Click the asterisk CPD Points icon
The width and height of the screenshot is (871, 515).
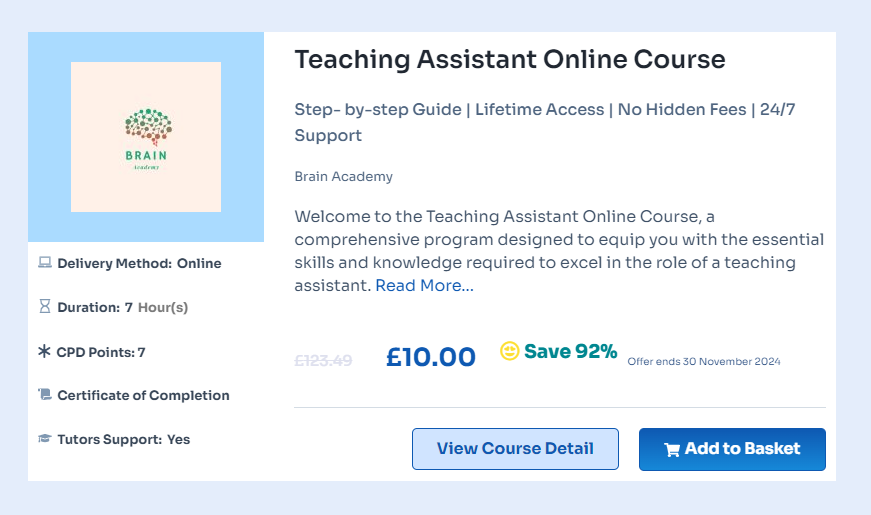(44, 352)
